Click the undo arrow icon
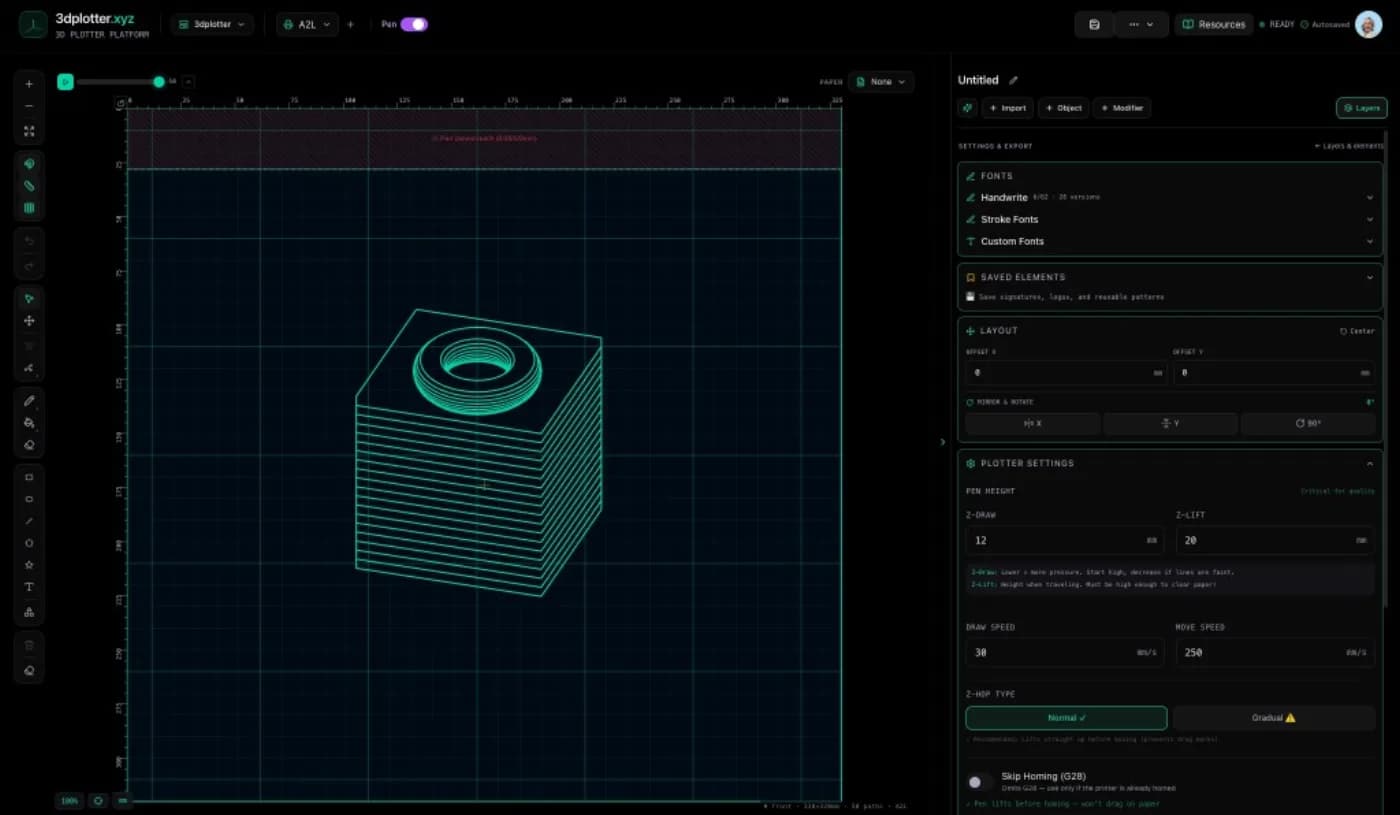Image resolution: width=1400 pixels, height=815 pixels. pyautogui.click(x=29, y=241)
